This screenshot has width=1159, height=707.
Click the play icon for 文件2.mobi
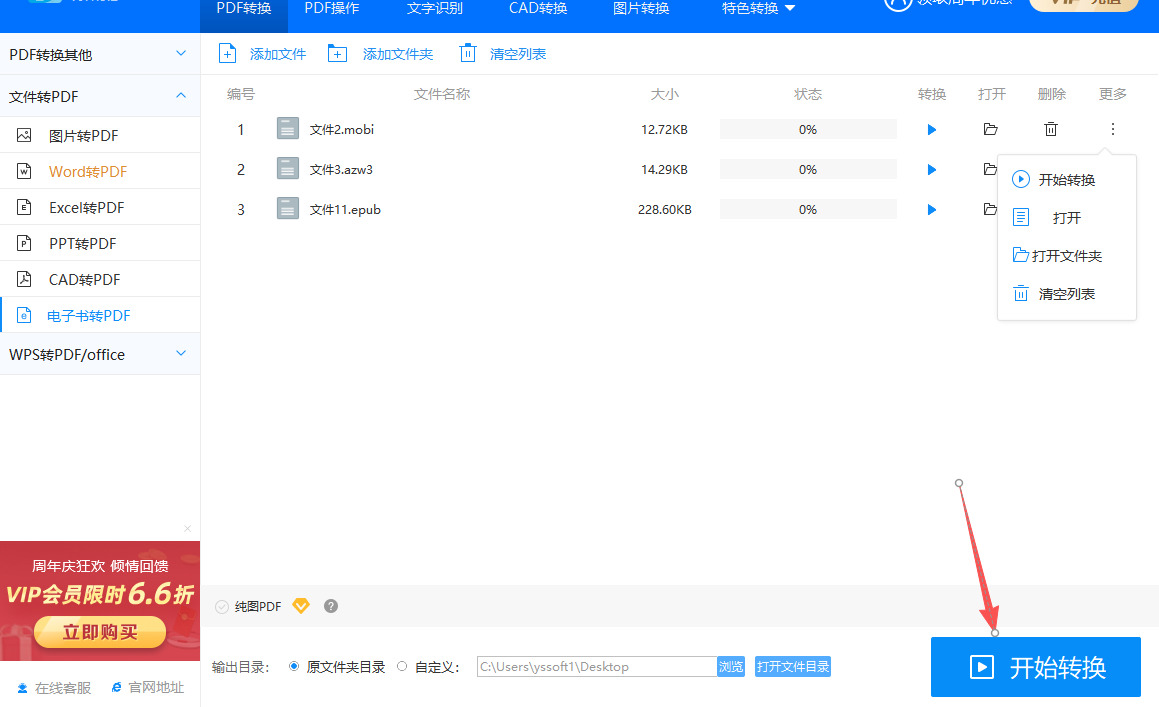(x=932, y=130)
